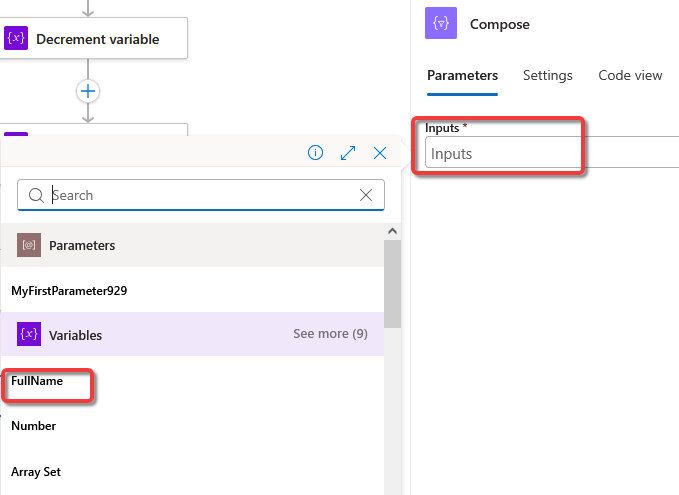Click the Compose action icon
679x495 pixels.
pyautogui.click(x=441, y=23)
